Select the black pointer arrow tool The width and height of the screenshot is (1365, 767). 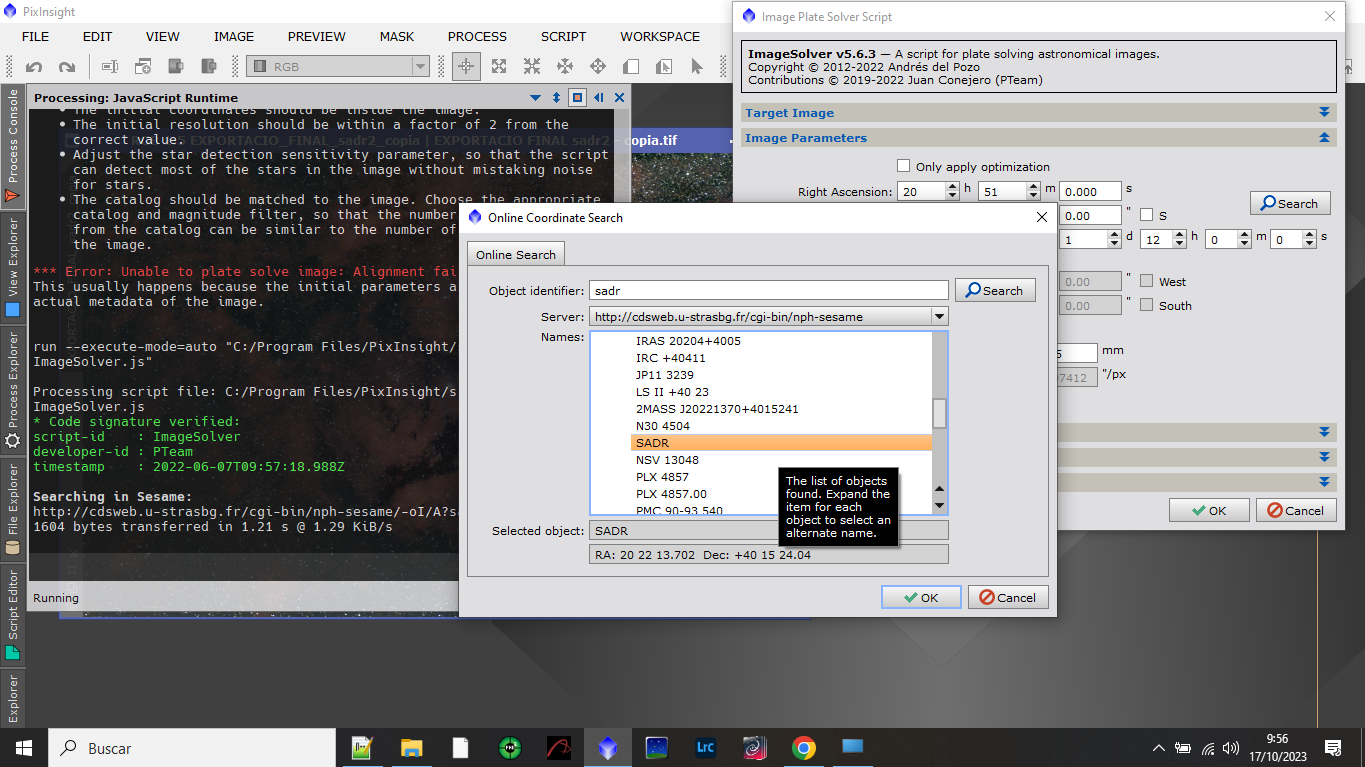[x=697, y=67]
